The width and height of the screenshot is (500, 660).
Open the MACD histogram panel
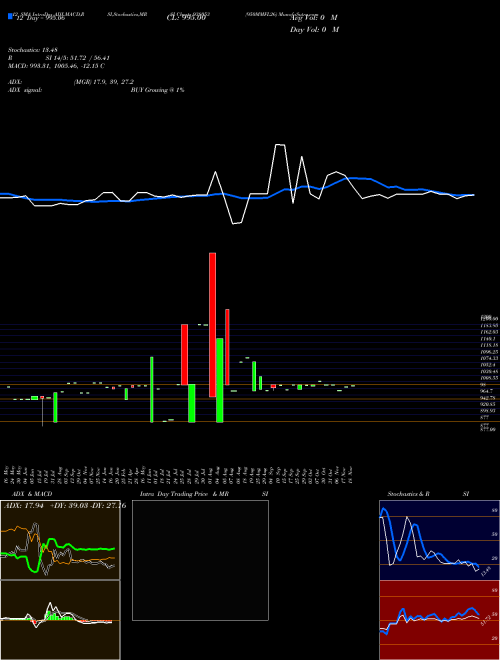(60, 620)
